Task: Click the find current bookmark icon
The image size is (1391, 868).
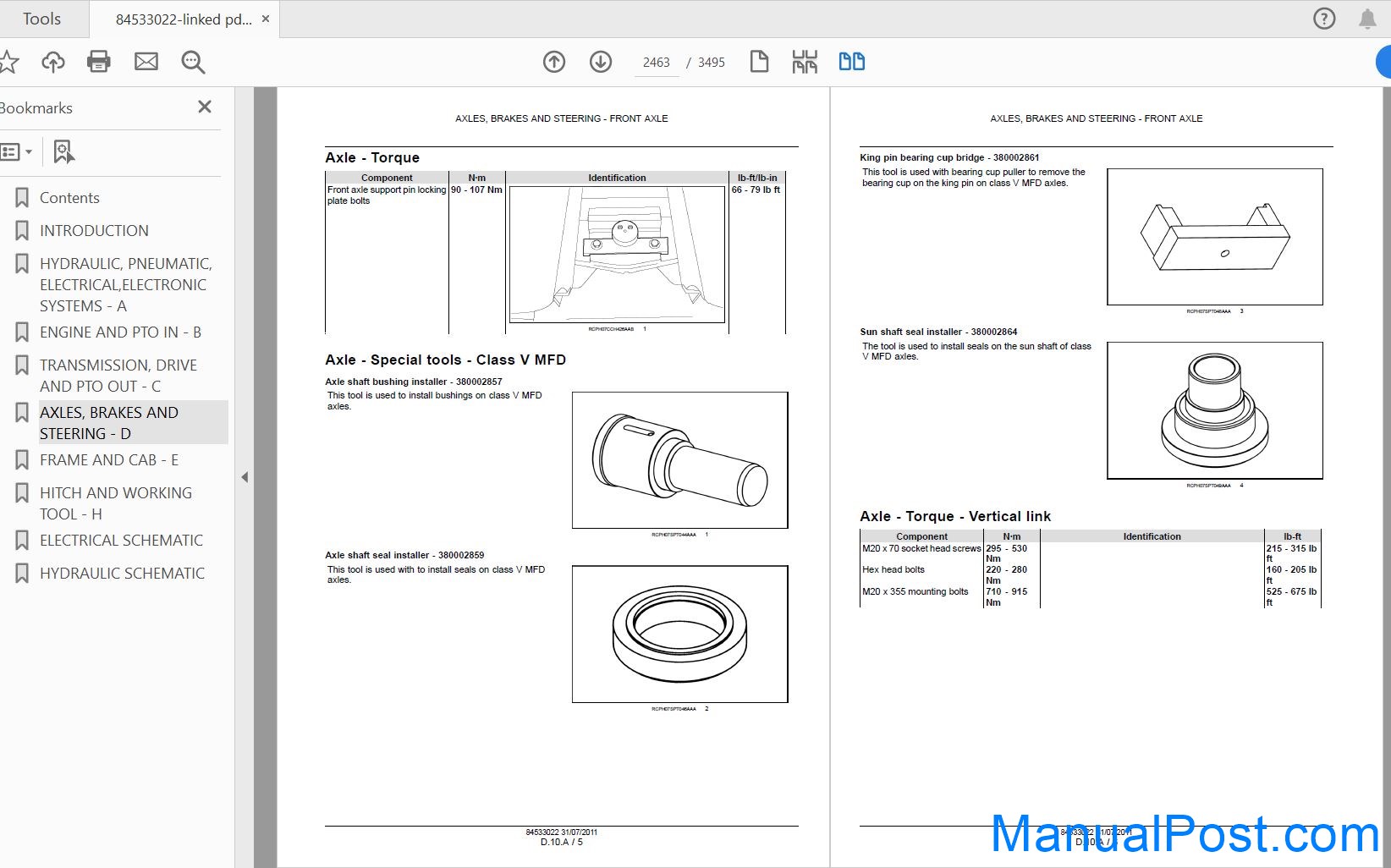Action: 63,152
